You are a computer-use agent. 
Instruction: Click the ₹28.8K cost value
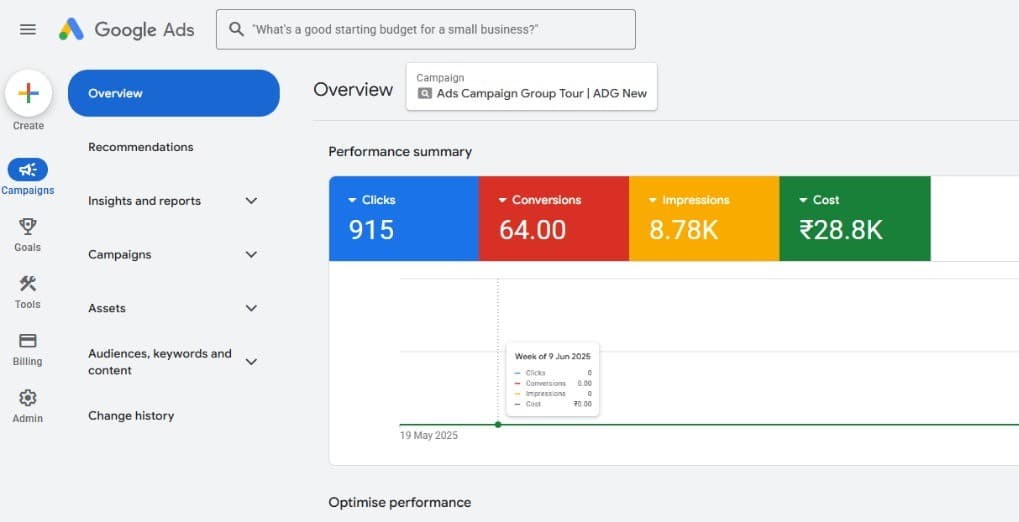click(x=841, y=230)
